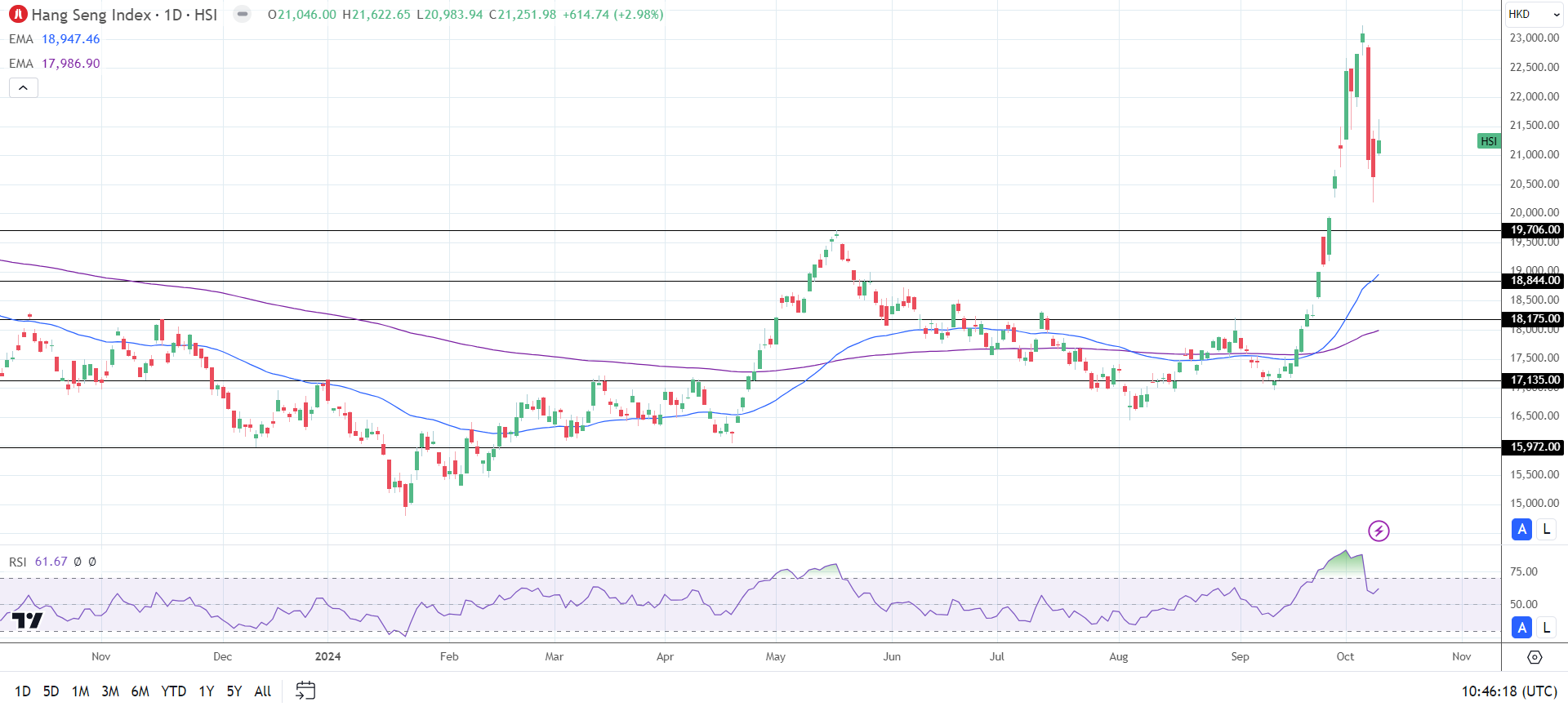Screen dimensions: 1568x711
Task: Click the 10:46:18 (UTC) timezone button
Action: (1509, 691)
